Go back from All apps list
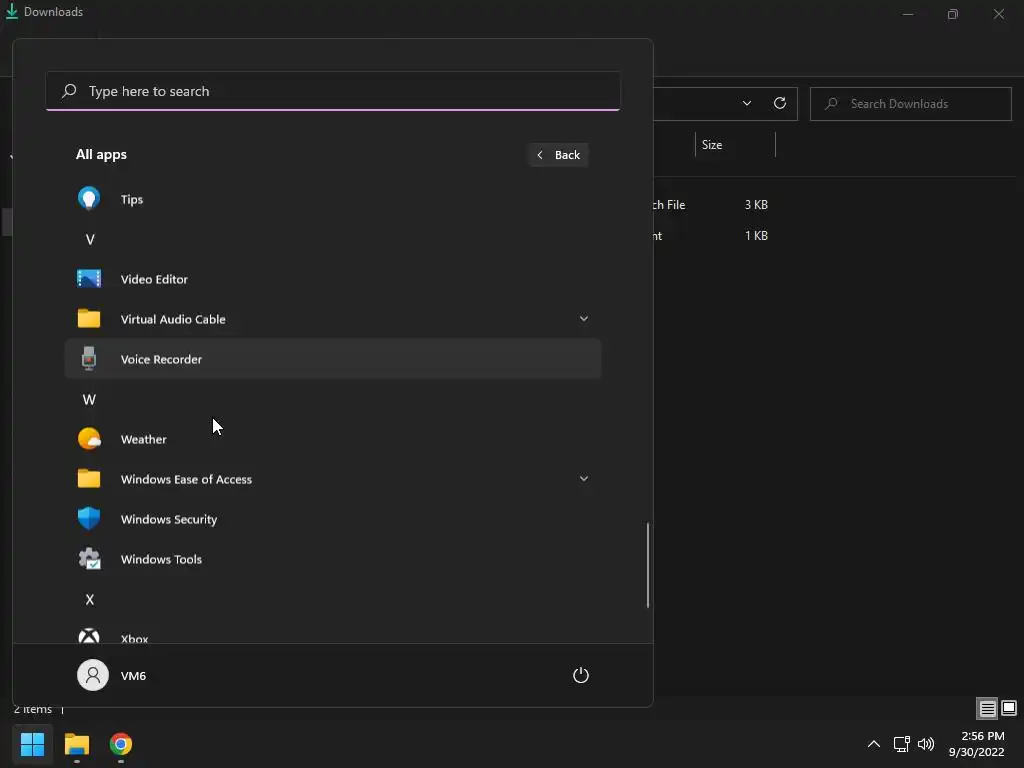 pyautogui.click(x=558, y=155)
